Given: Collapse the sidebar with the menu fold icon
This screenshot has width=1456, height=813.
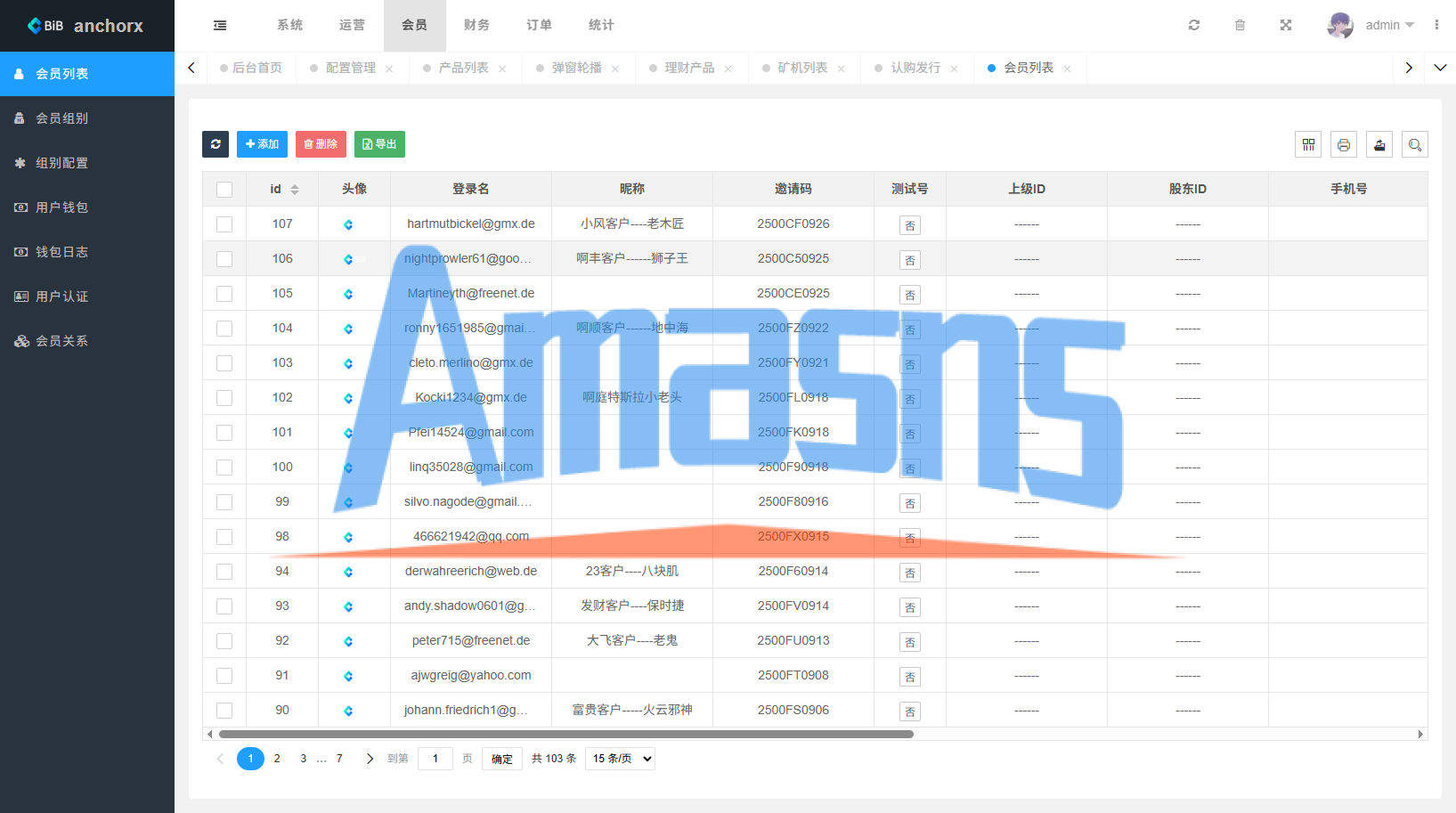Looking at the screenshot, I should tap(220, 25).
